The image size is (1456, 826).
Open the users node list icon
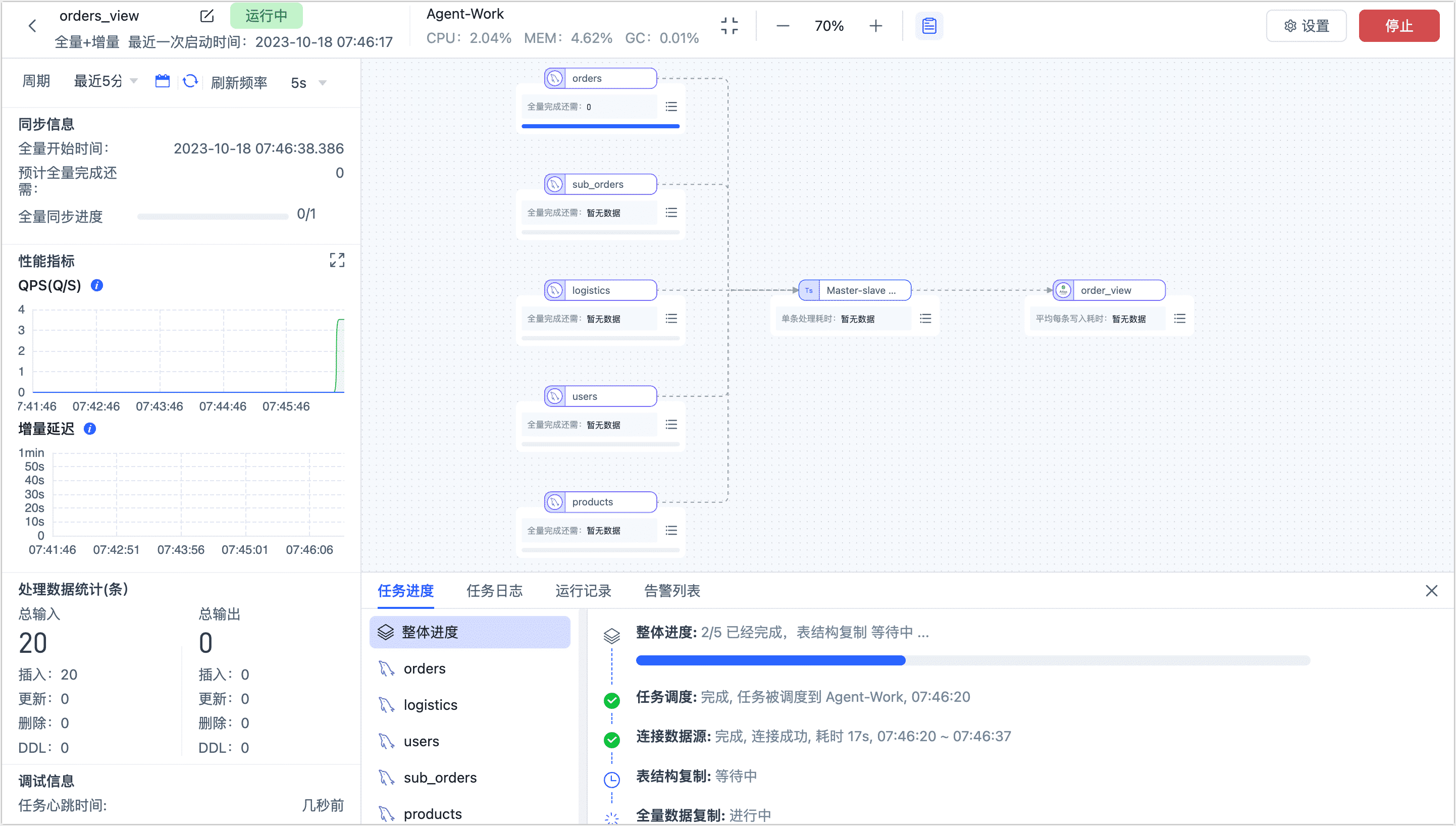coord(671,424)
